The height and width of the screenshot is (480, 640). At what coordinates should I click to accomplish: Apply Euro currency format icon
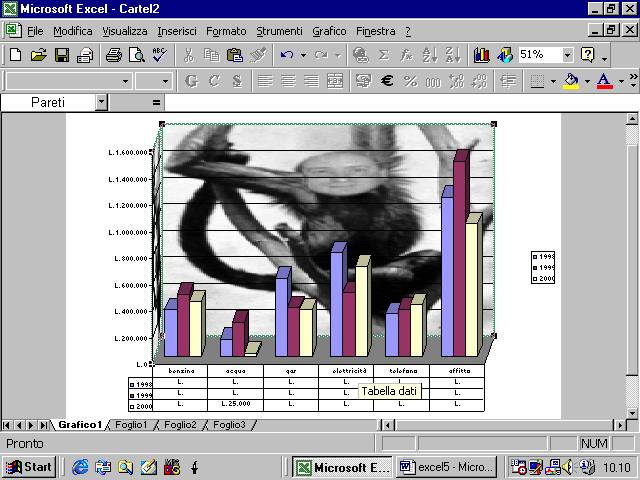386,81
